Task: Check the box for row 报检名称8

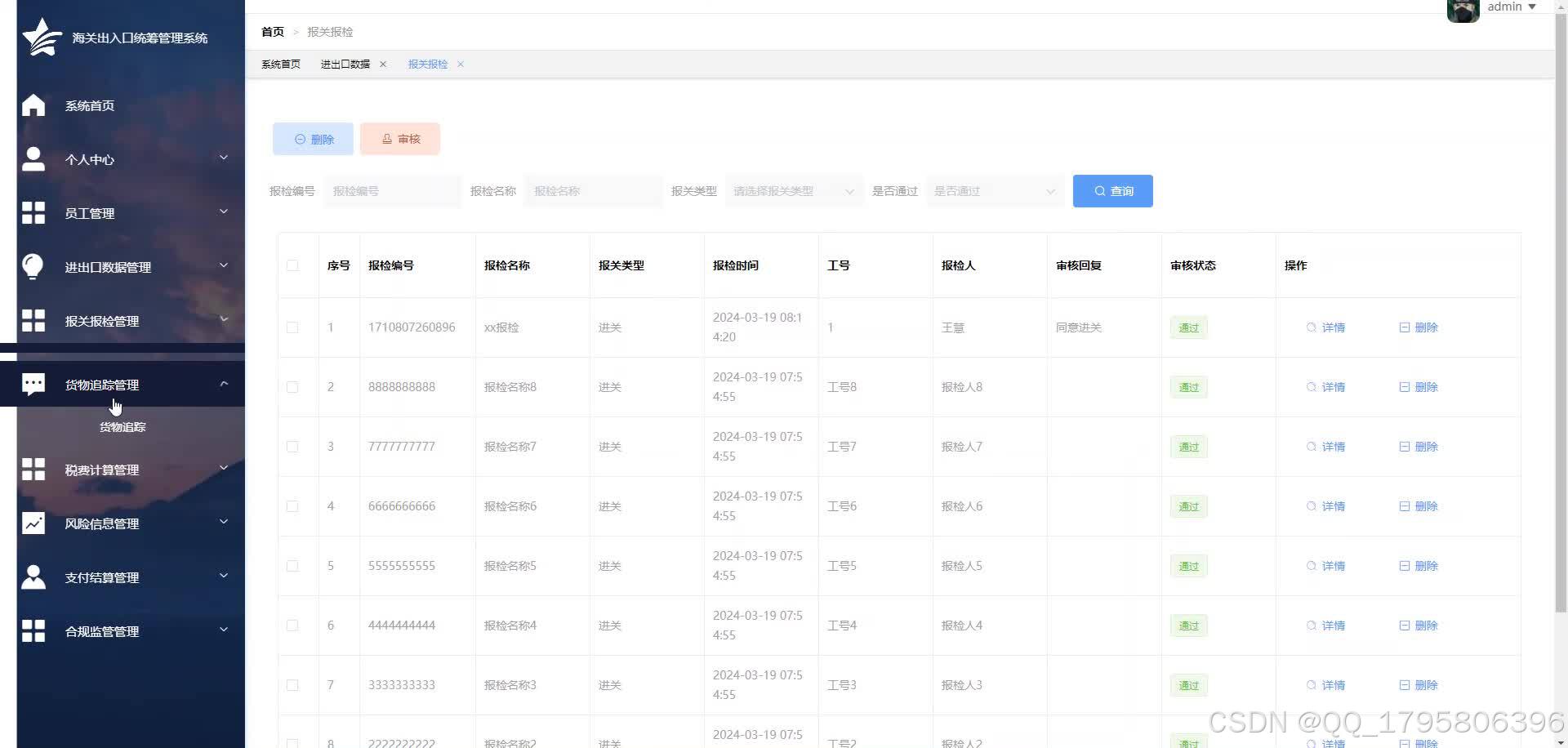Action: click(292, 387)
